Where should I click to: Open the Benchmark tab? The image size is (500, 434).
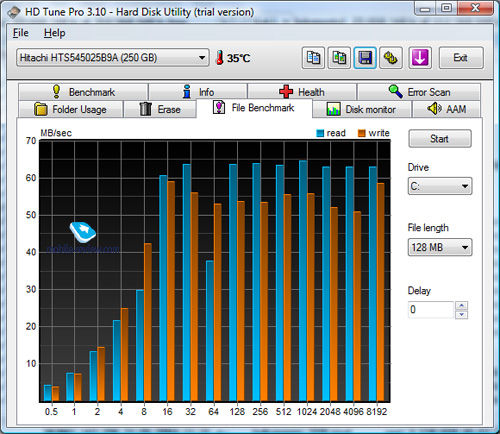pos(83,92)
